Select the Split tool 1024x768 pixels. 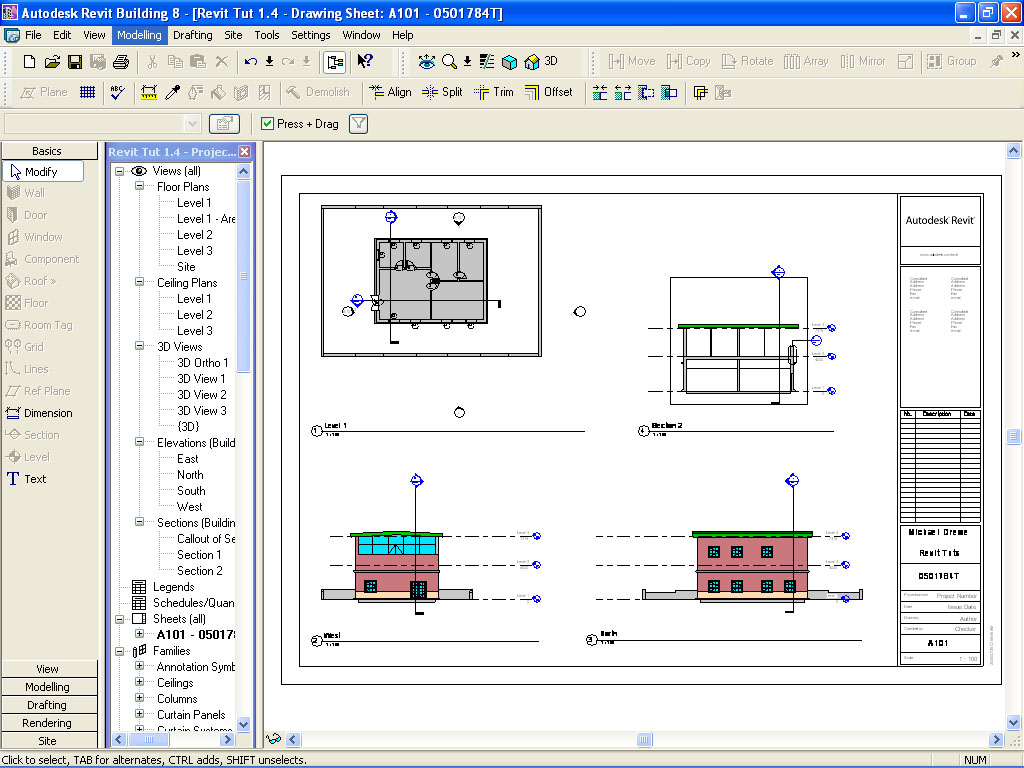tap(442, 92)
